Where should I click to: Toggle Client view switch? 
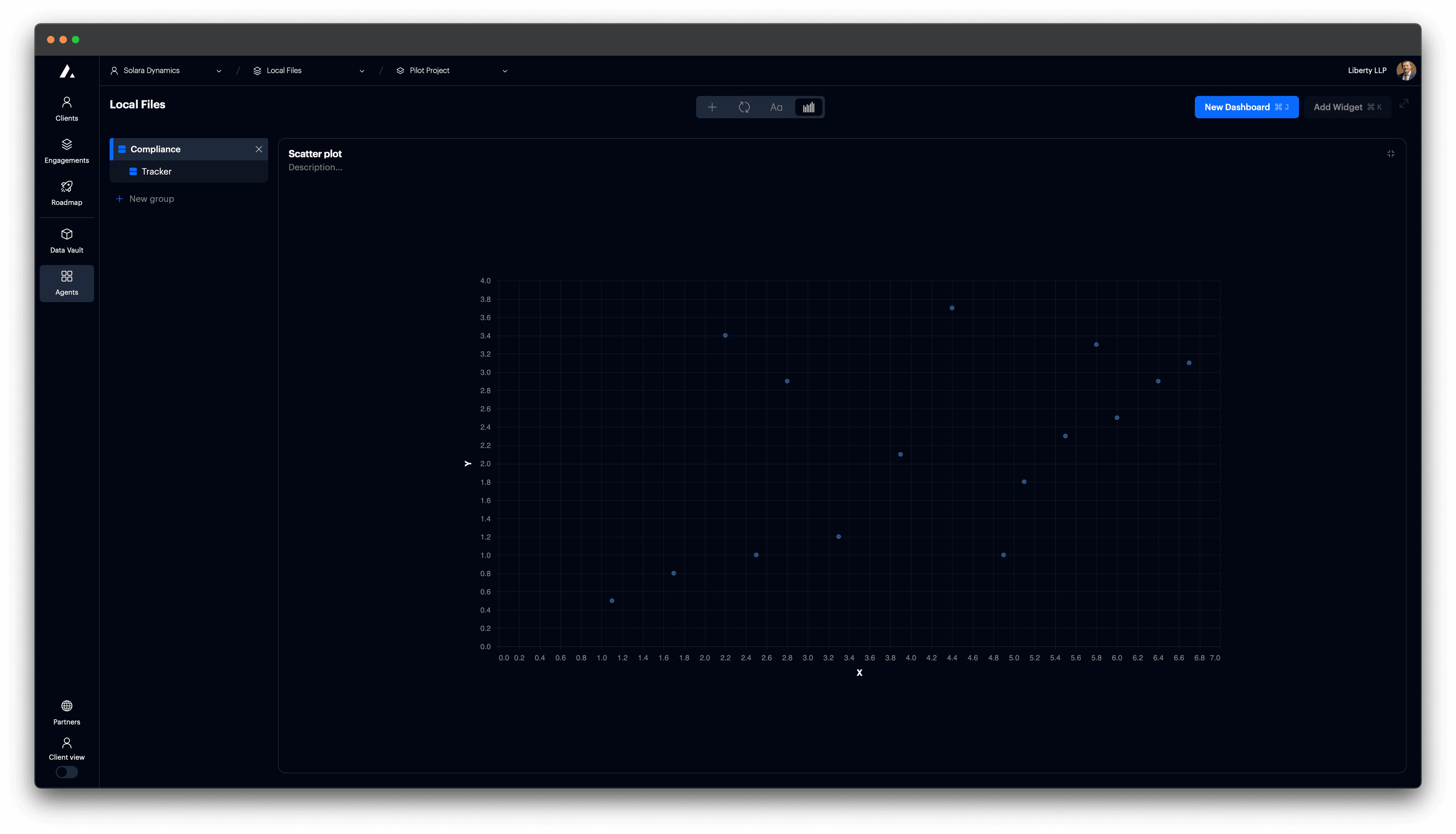click(66, 772)
